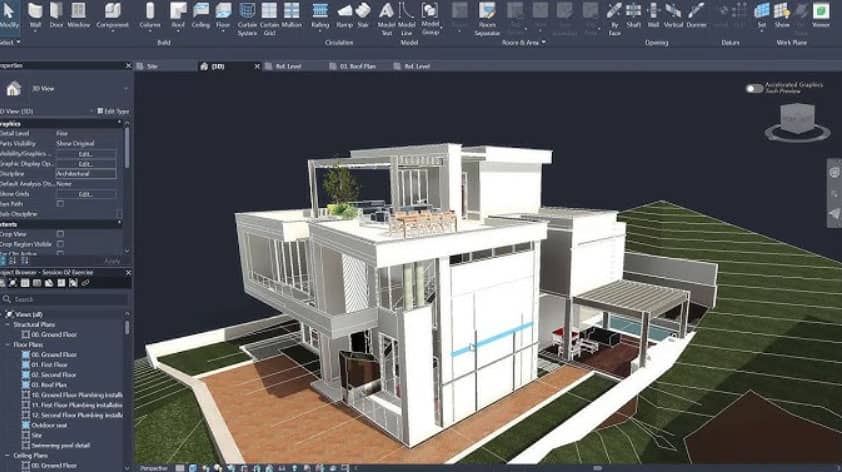The height and width of the screenshot is (472, 842).
Task: Select the Window tool
Action: pos(78,15)
